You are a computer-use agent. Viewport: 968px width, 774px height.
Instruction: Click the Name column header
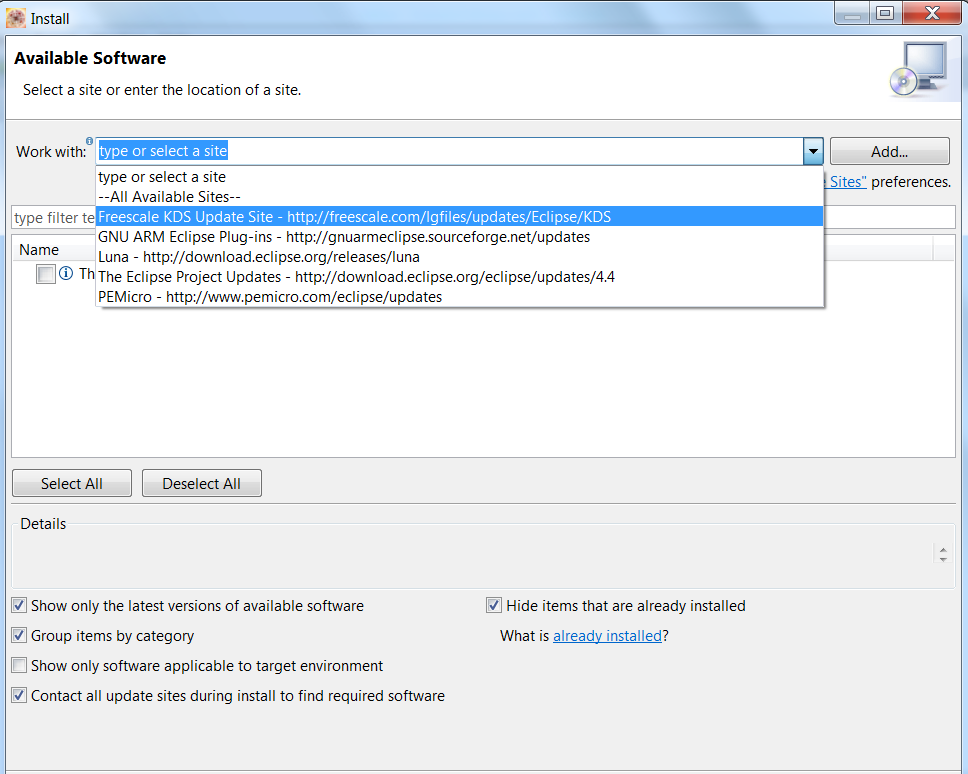click(39, 250)
